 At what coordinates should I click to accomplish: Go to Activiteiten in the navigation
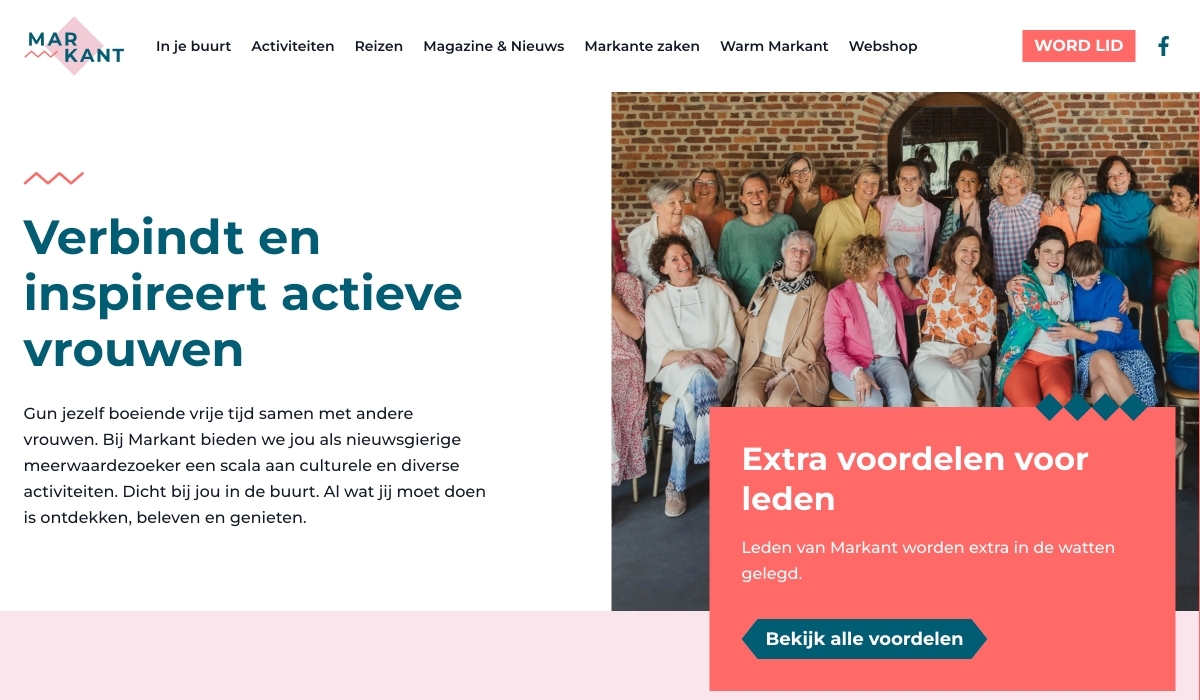point(293,46)
